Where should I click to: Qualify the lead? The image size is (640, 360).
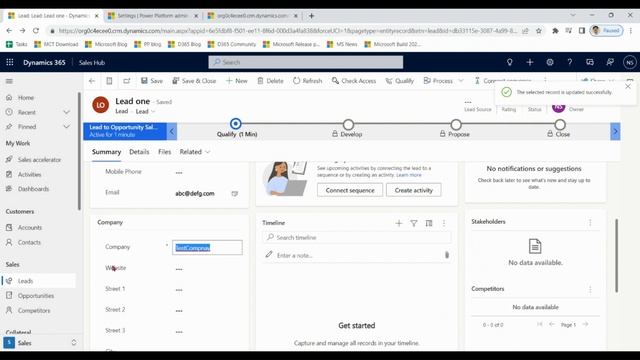pos(400,81)
